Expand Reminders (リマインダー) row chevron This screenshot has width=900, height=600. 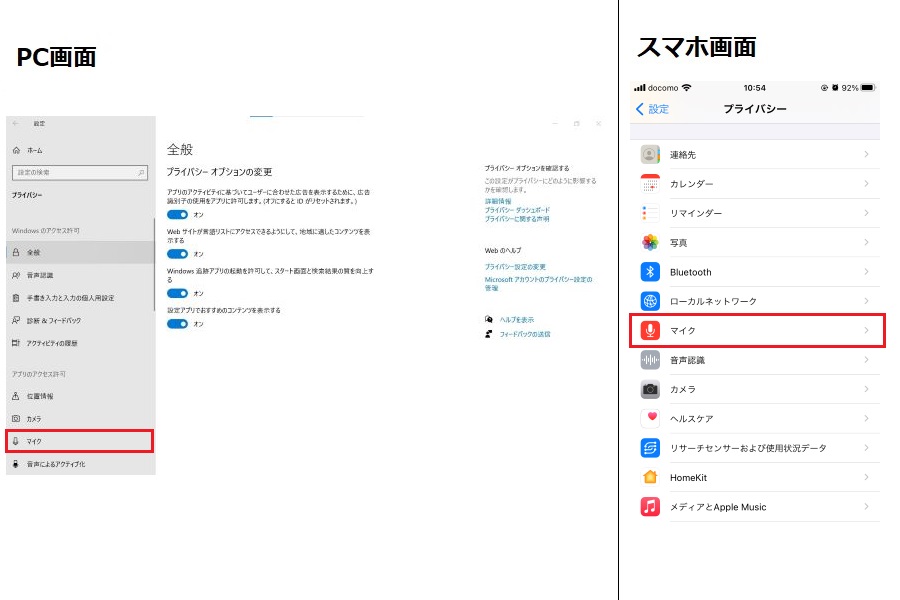point(866,213)
